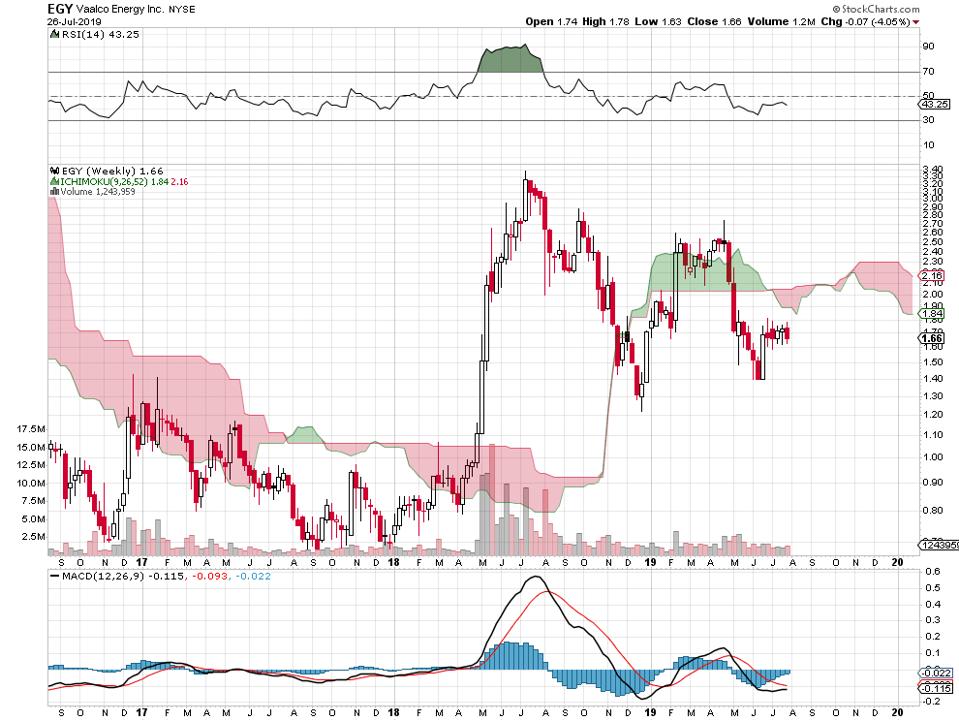
Task: Click year 20 on the MACD time axis
Action: (897, 712)
